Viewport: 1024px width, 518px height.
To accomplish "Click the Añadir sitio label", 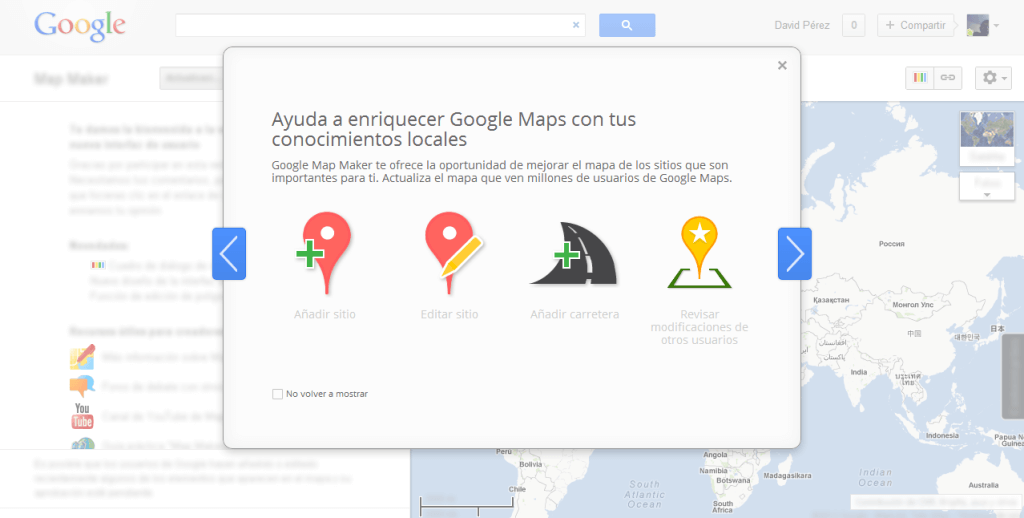I will pyautogui.click(x=325, y=314).
